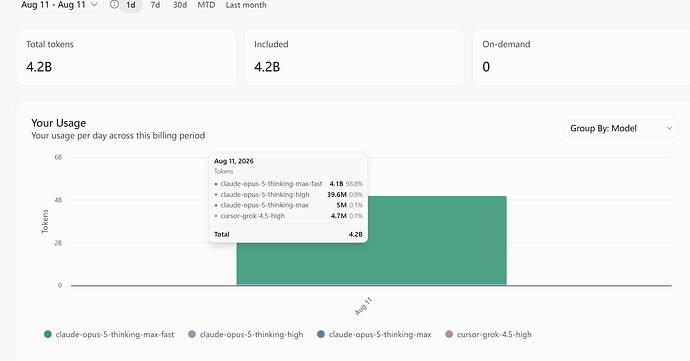
Task: Select the MTD range option
Action: tap(206, 5)
